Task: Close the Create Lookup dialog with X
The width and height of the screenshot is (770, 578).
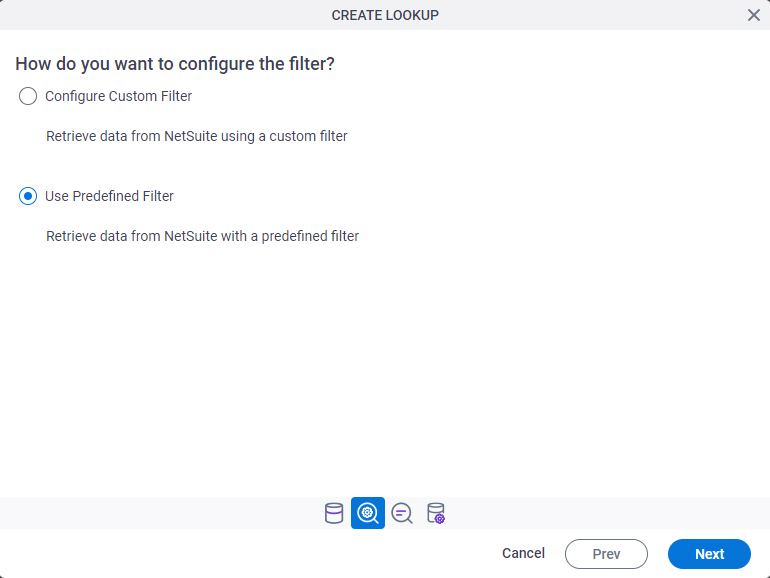Action: tap(754, 15)
